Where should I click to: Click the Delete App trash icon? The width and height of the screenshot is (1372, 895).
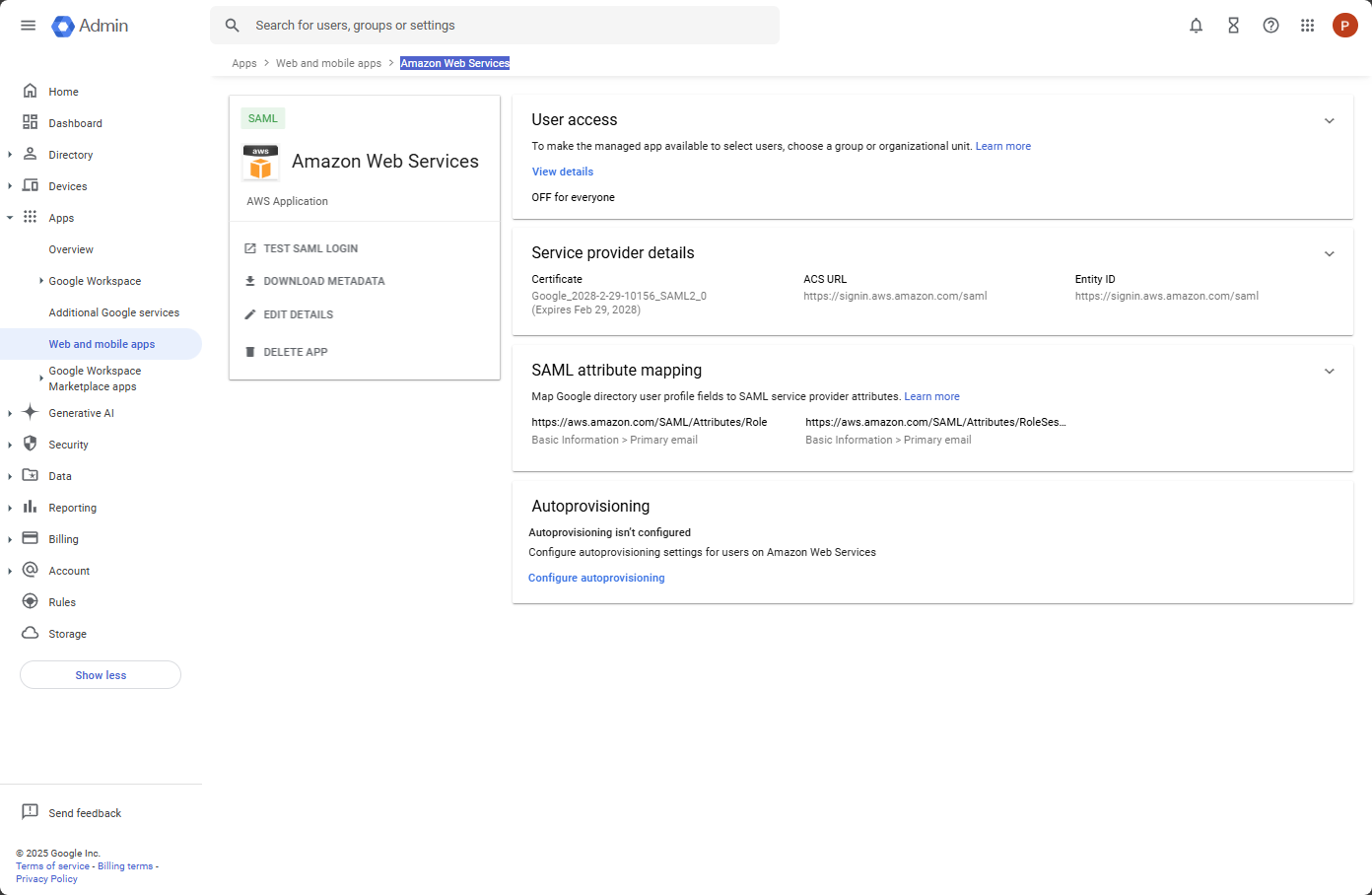pyautogui.click(x=250, y=352)
